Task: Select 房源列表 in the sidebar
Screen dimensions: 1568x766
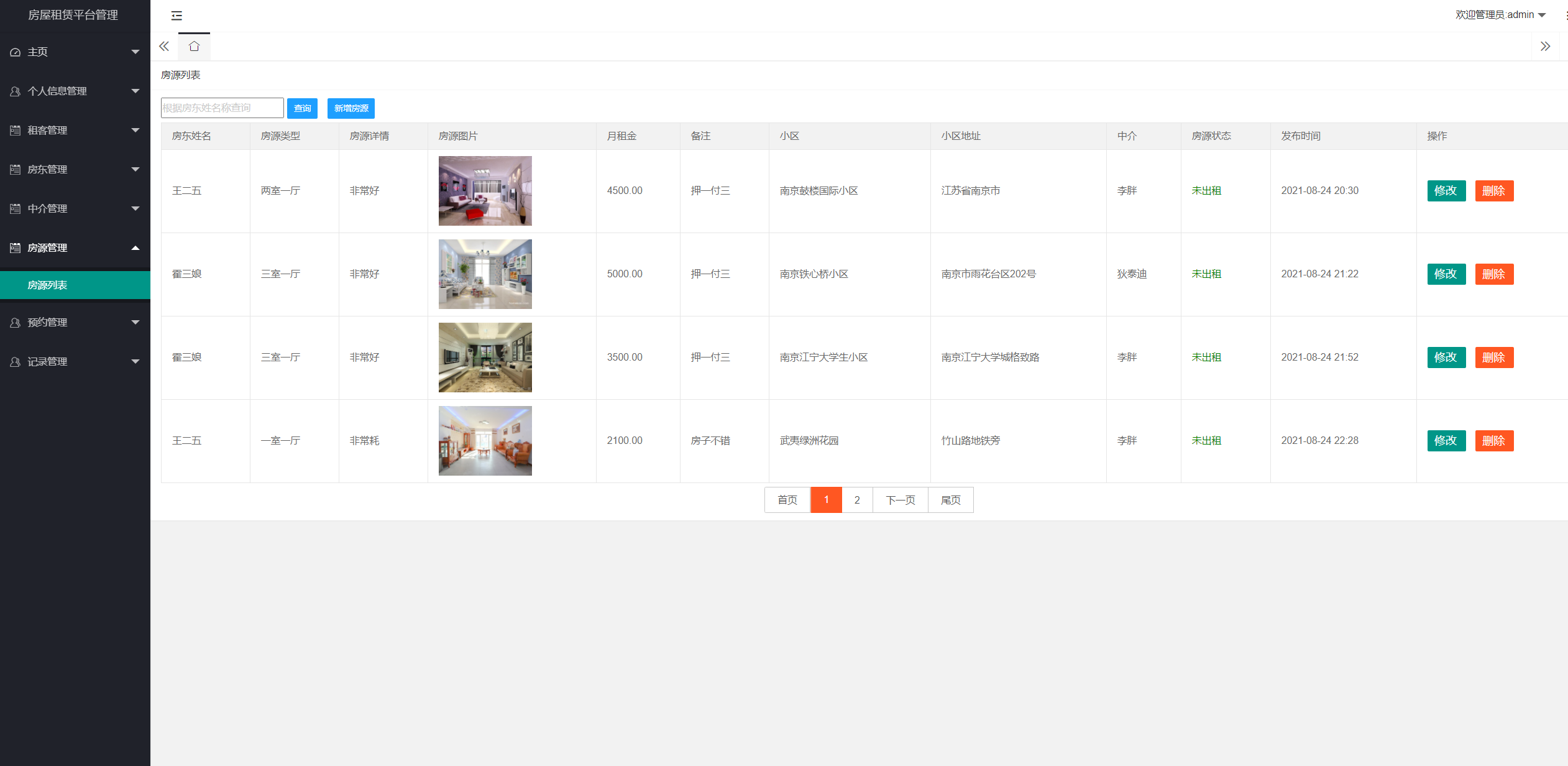Action: 75,285
